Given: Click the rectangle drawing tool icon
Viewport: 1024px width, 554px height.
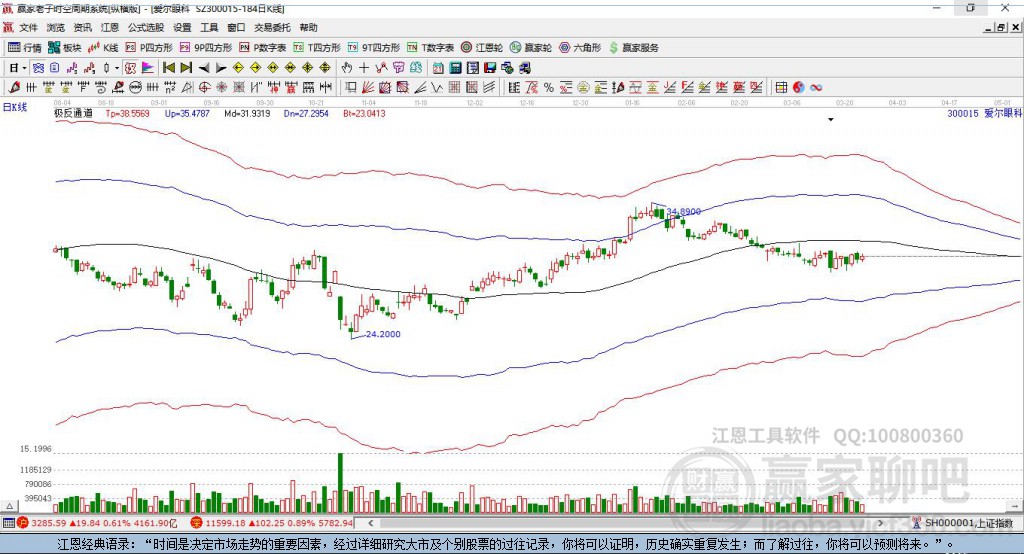Looking at the screenshot, I should pyautogui.click(x=351, y=88).
